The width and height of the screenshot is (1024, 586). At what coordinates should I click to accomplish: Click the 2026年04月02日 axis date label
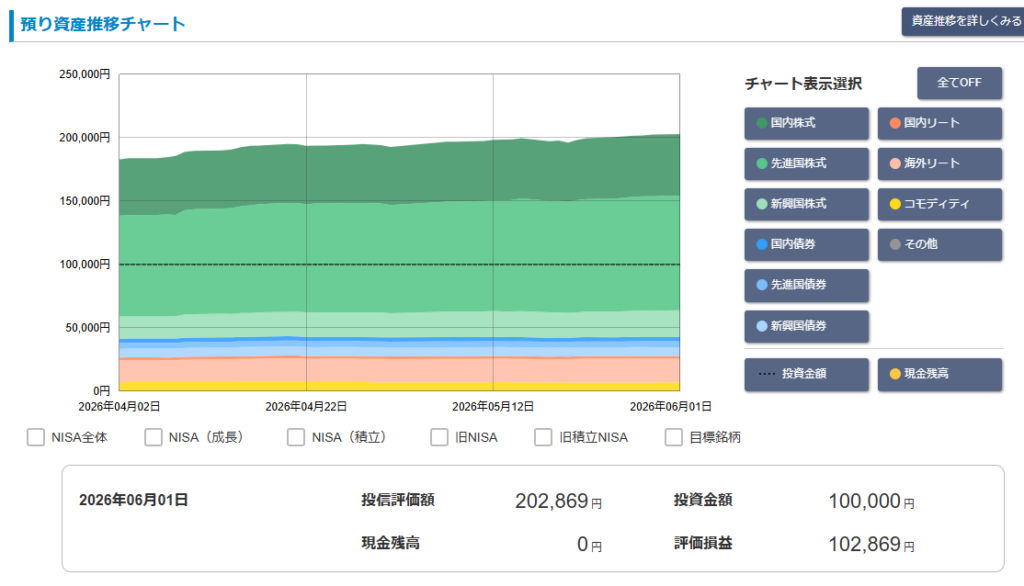tap(119, 406)
